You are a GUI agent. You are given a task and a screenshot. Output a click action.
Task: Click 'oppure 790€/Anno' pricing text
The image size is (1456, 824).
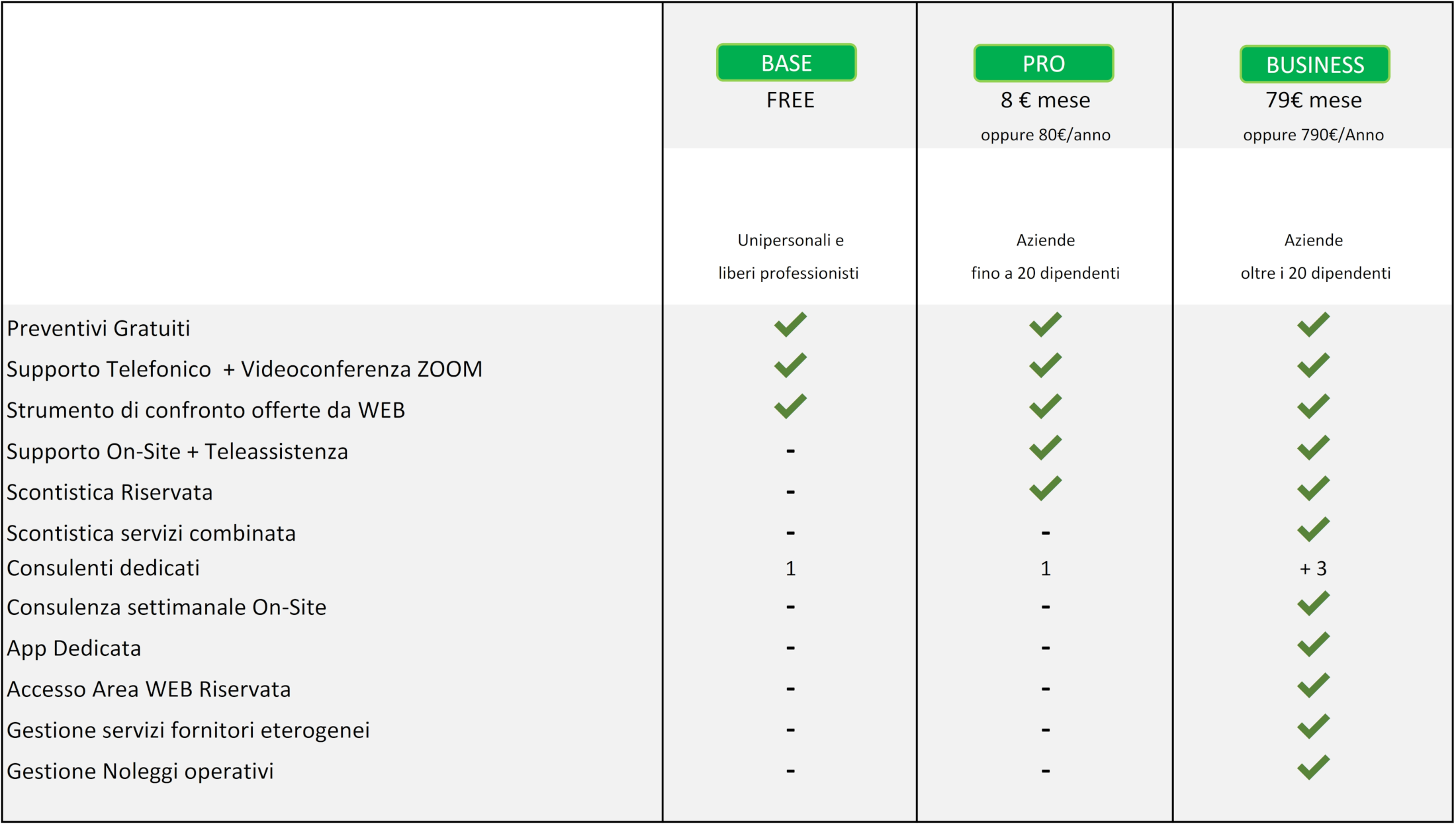point(1313,135)
